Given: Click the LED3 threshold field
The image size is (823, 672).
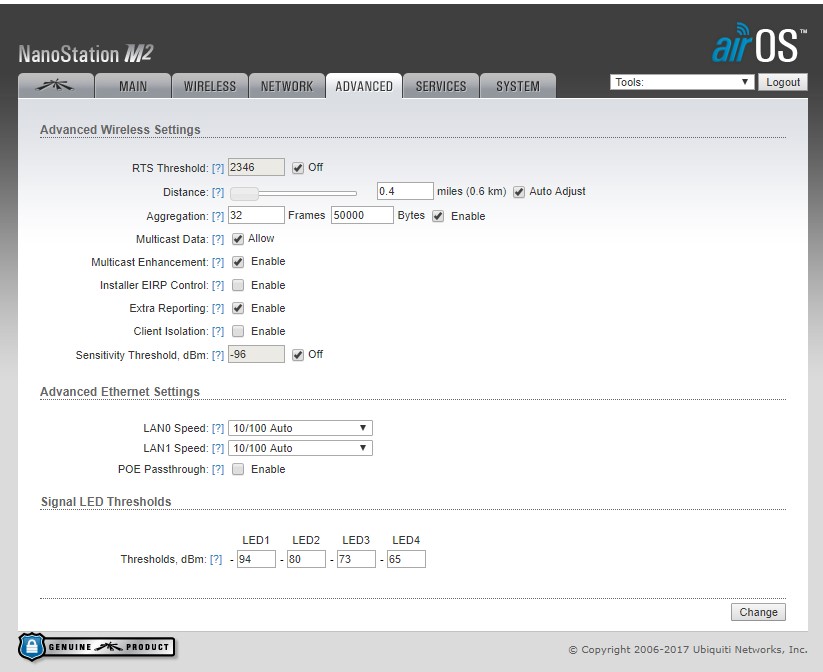Looking at the screenshot, I should (x=356, y=559).
